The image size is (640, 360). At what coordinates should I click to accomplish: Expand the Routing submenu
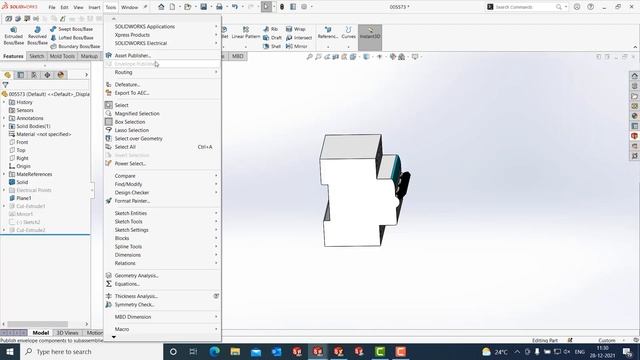tap(162, 72)
